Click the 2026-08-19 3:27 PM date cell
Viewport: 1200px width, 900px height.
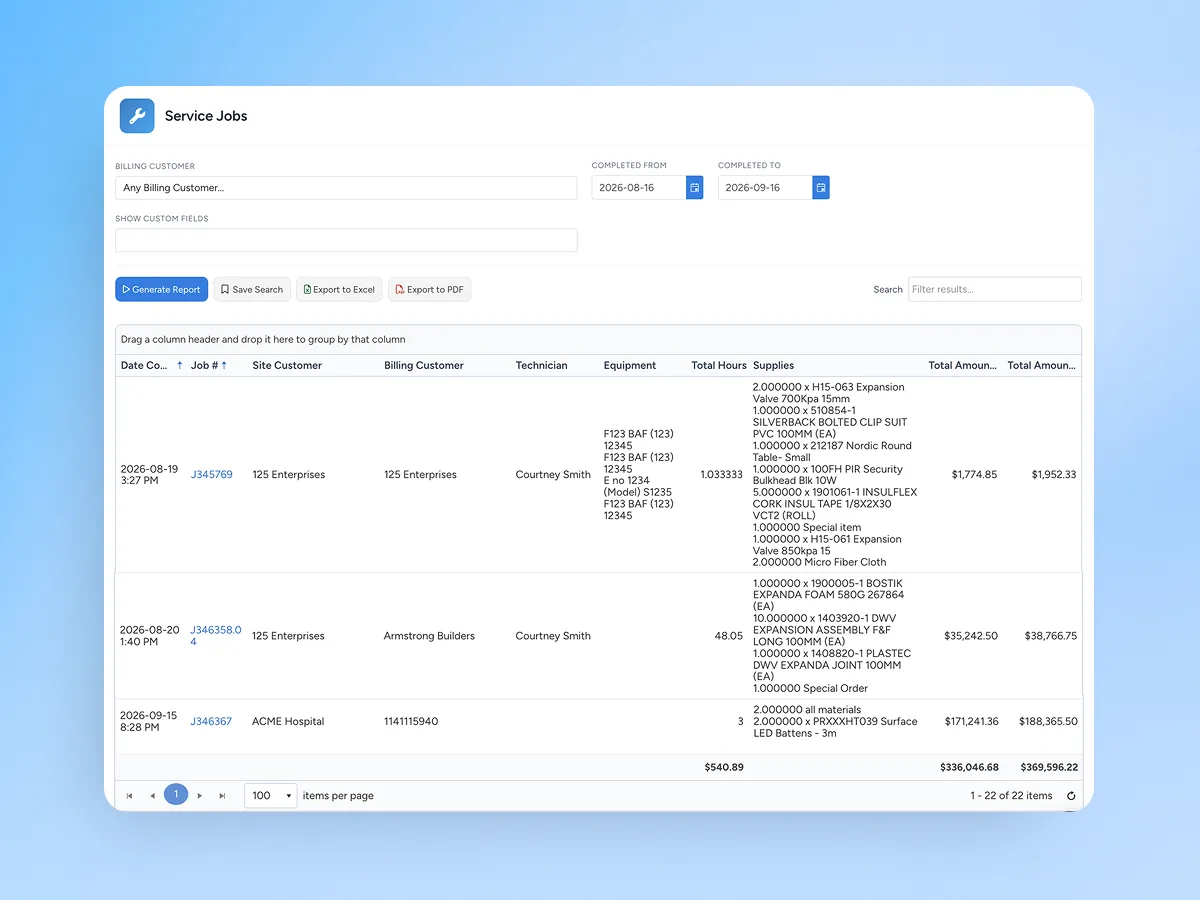pyautogui.click(x=149, y=475)
